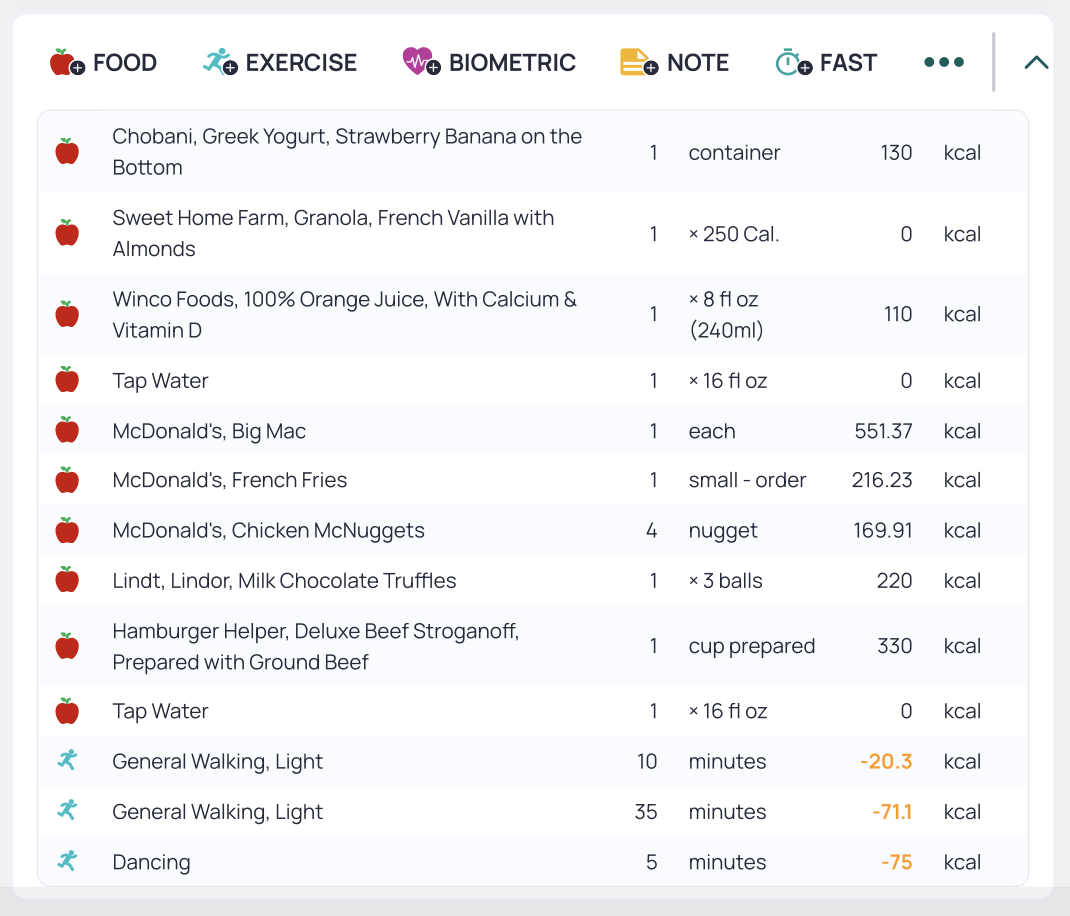The width and height of the screenshot is (1070, 916).
Task: Open the McDonald's French Fries entry
Action: pyautogui.click(x=230, y=480)
